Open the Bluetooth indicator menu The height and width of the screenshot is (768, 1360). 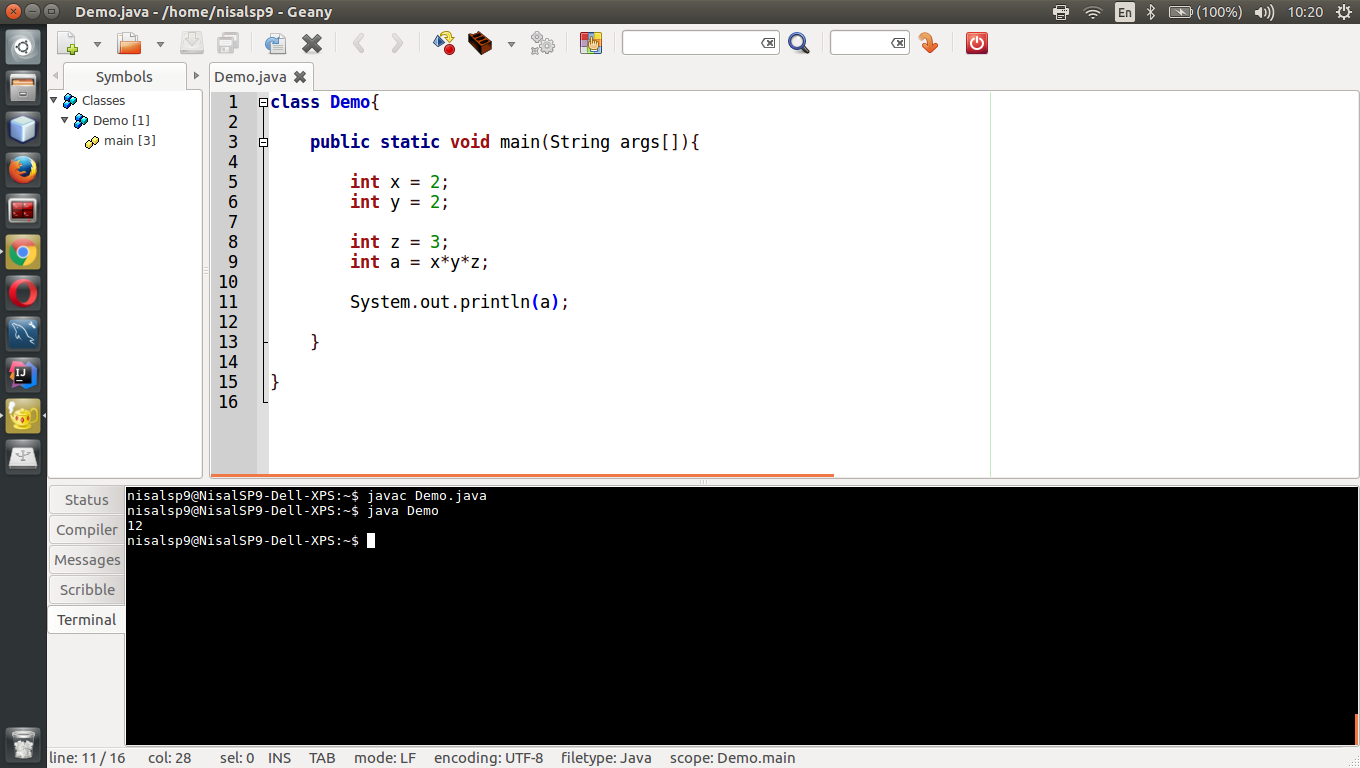(x=1151, y=12)
